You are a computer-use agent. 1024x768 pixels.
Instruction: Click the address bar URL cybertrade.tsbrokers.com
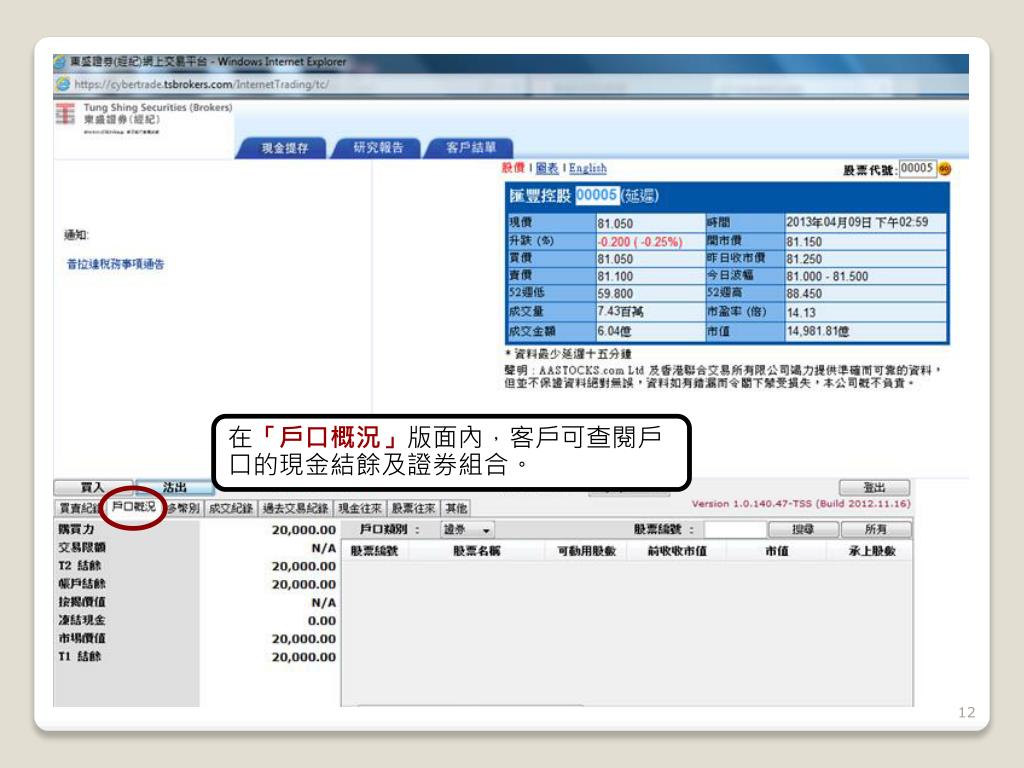click(x=201, y=84)
